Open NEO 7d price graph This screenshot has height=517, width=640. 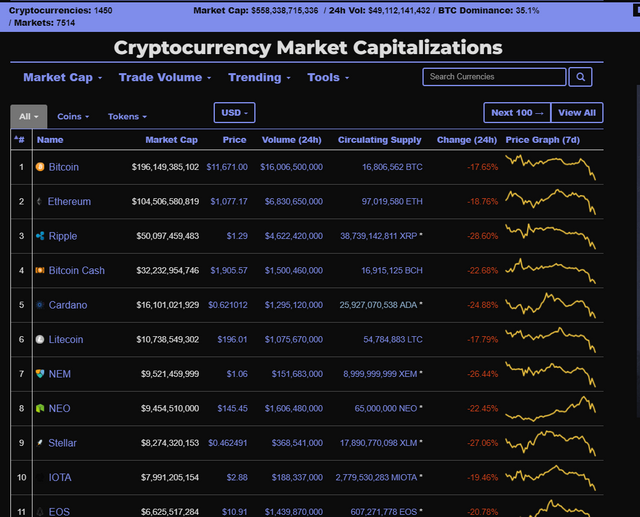click(x=550, y=408)
